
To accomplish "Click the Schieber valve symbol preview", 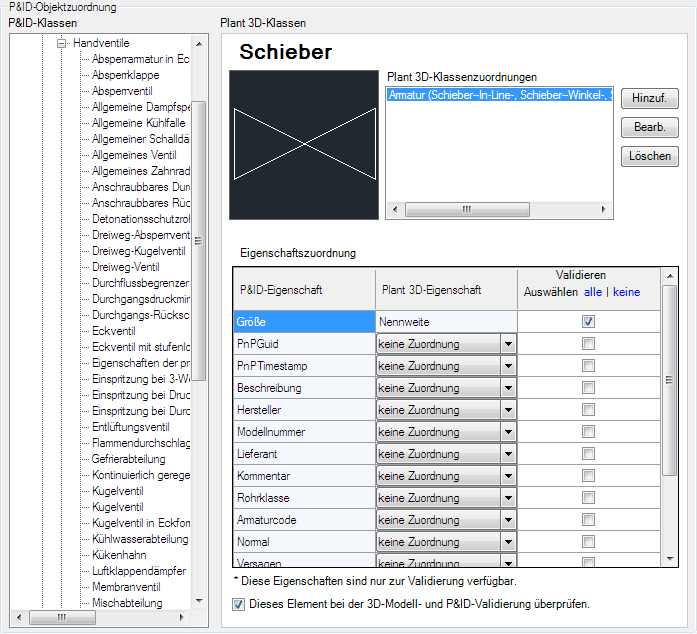I will click(304, 145).
